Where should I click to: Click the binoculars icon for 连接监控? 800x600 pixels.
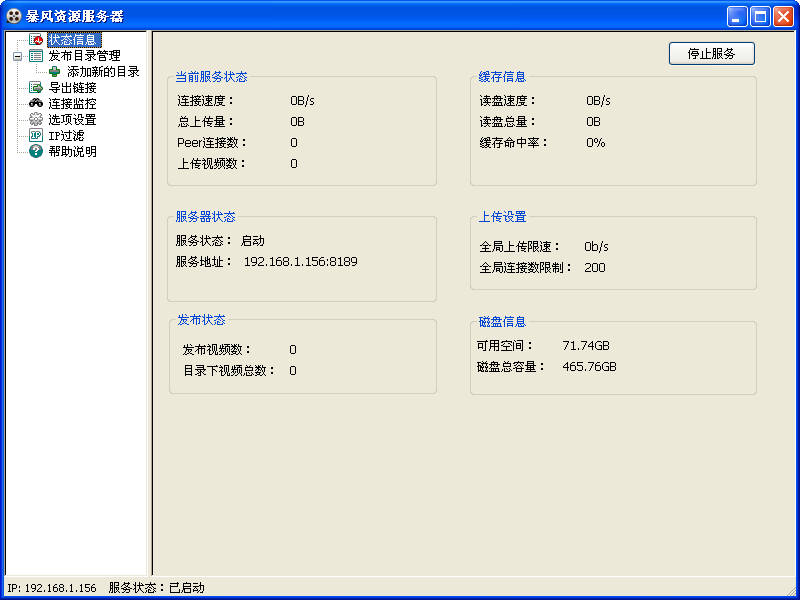pyautogui.click(x=36, y=104)
